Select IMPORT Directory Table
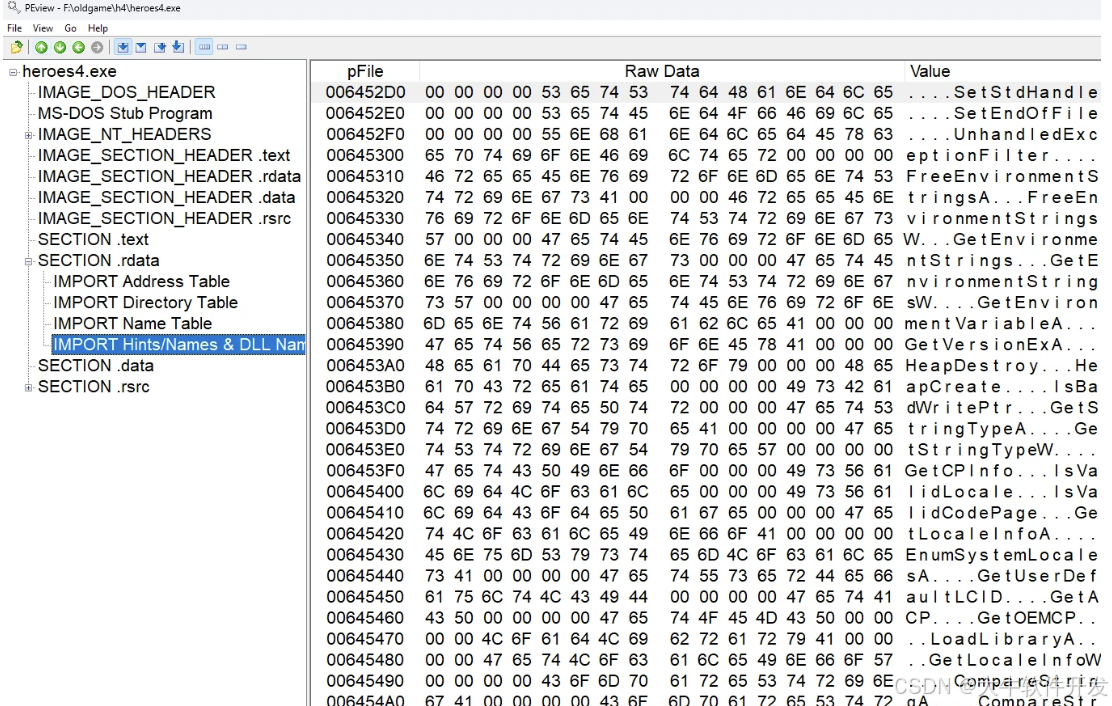This screenshot has height=706, width=1112. pos(145,303)
